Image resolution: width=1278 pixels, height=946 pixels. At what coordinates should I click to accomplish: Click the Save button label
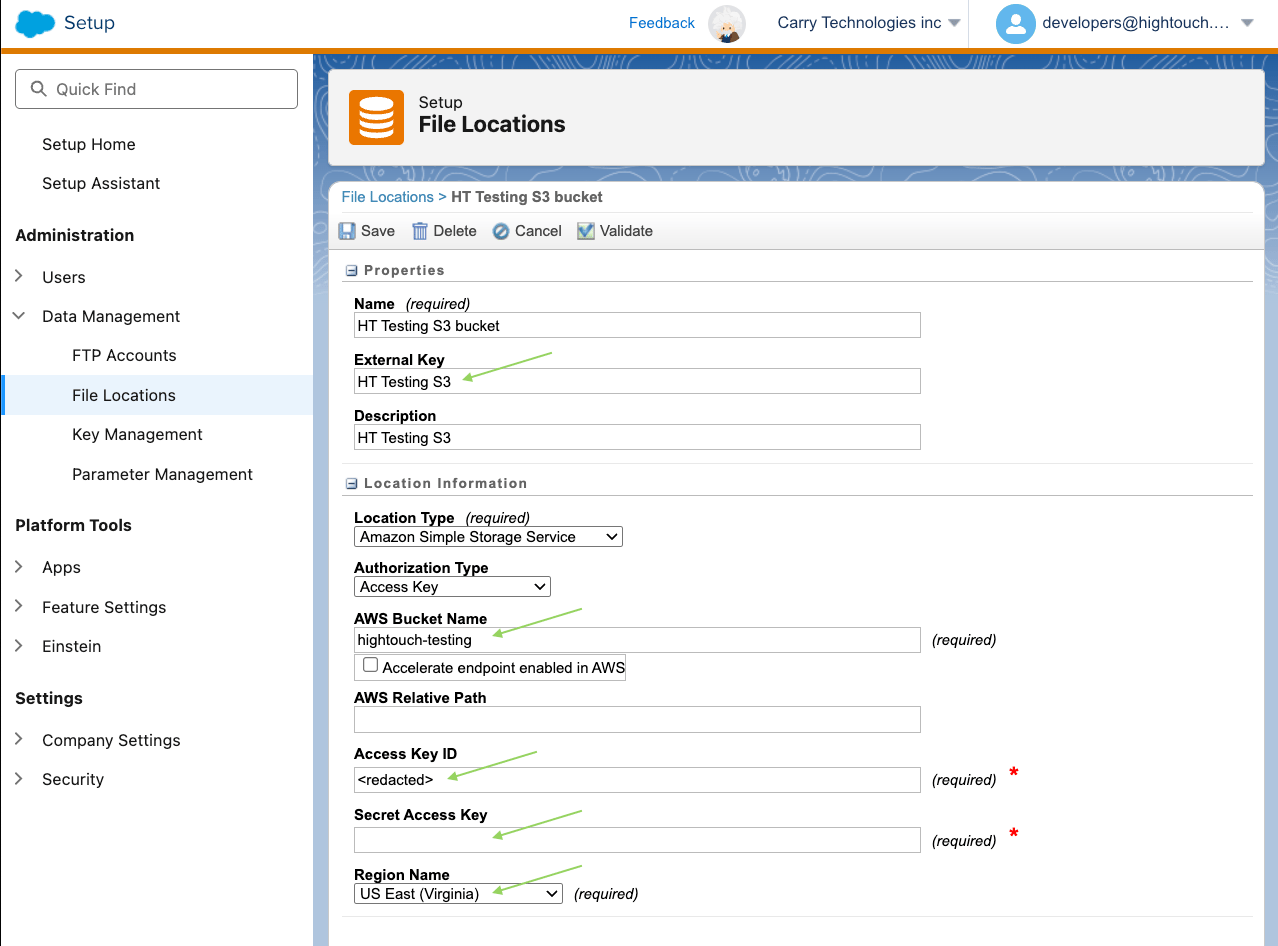click(378, 231)
